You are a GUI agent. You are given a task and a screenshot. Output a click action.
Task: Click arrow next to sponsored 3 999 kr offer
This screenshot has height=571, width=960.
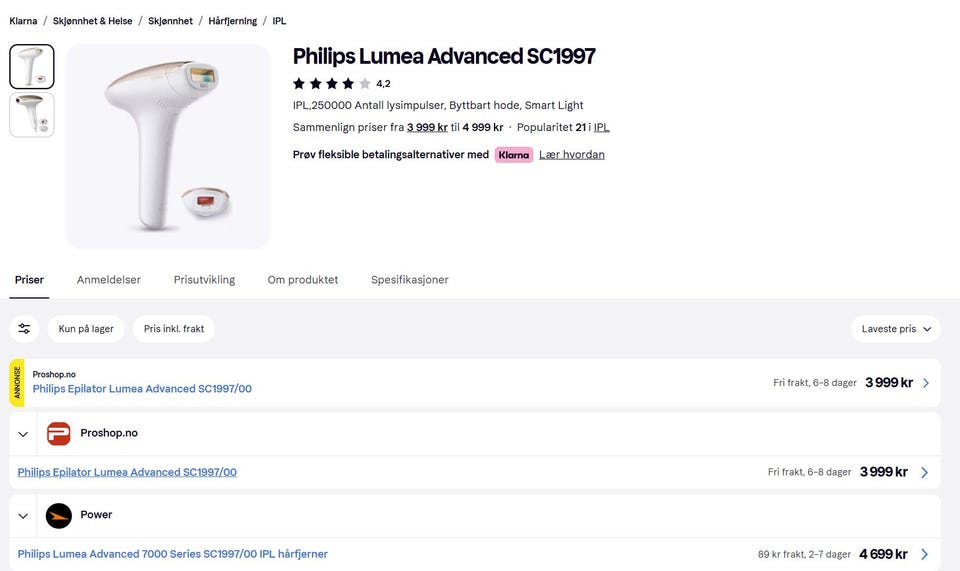point(926,383)
